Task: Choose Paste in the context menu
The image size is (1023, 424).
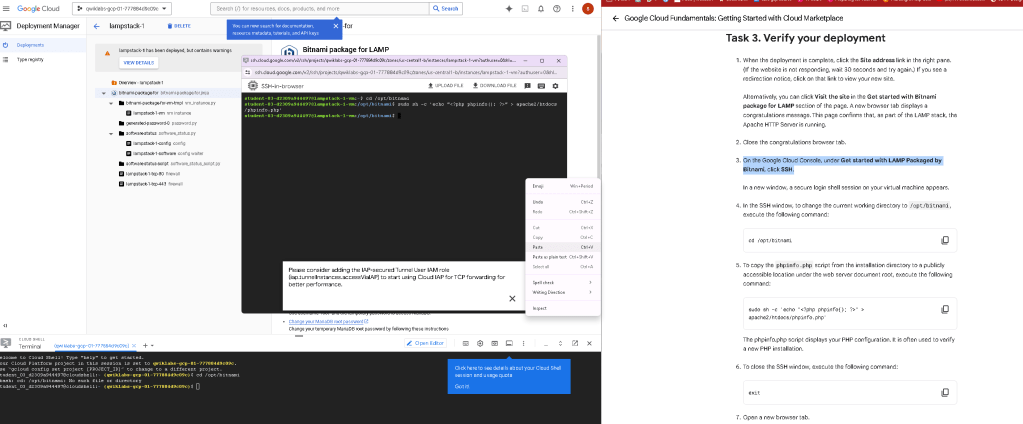Action: tap(562, 247)
